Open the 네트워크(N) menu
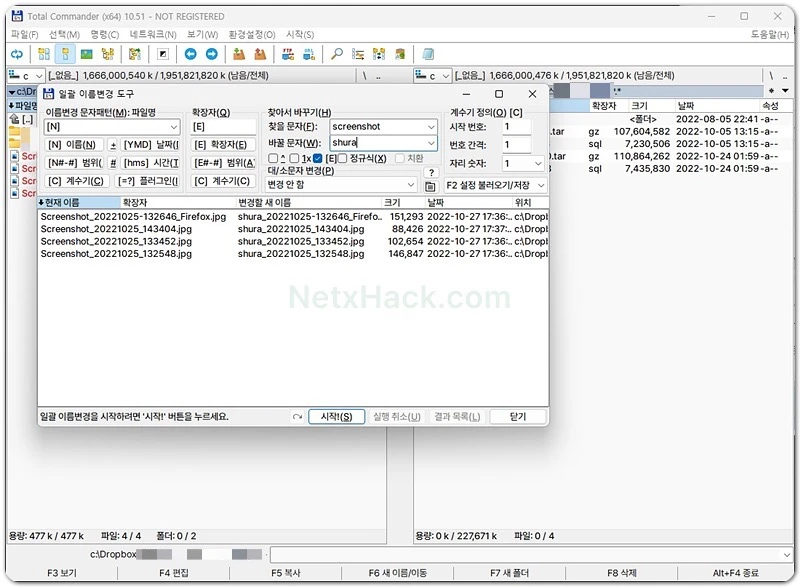800x587 pixels. (x=153, y=34)
